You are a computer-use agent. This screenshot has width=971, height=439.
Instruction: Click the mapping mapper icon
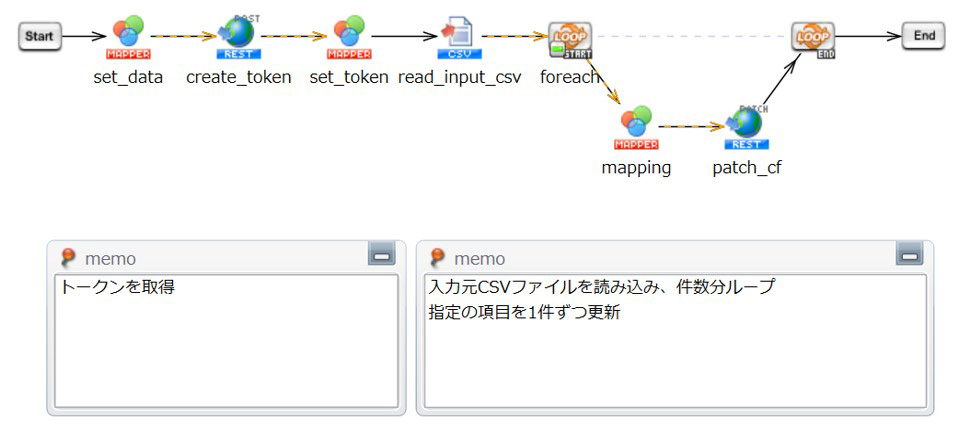636,127
